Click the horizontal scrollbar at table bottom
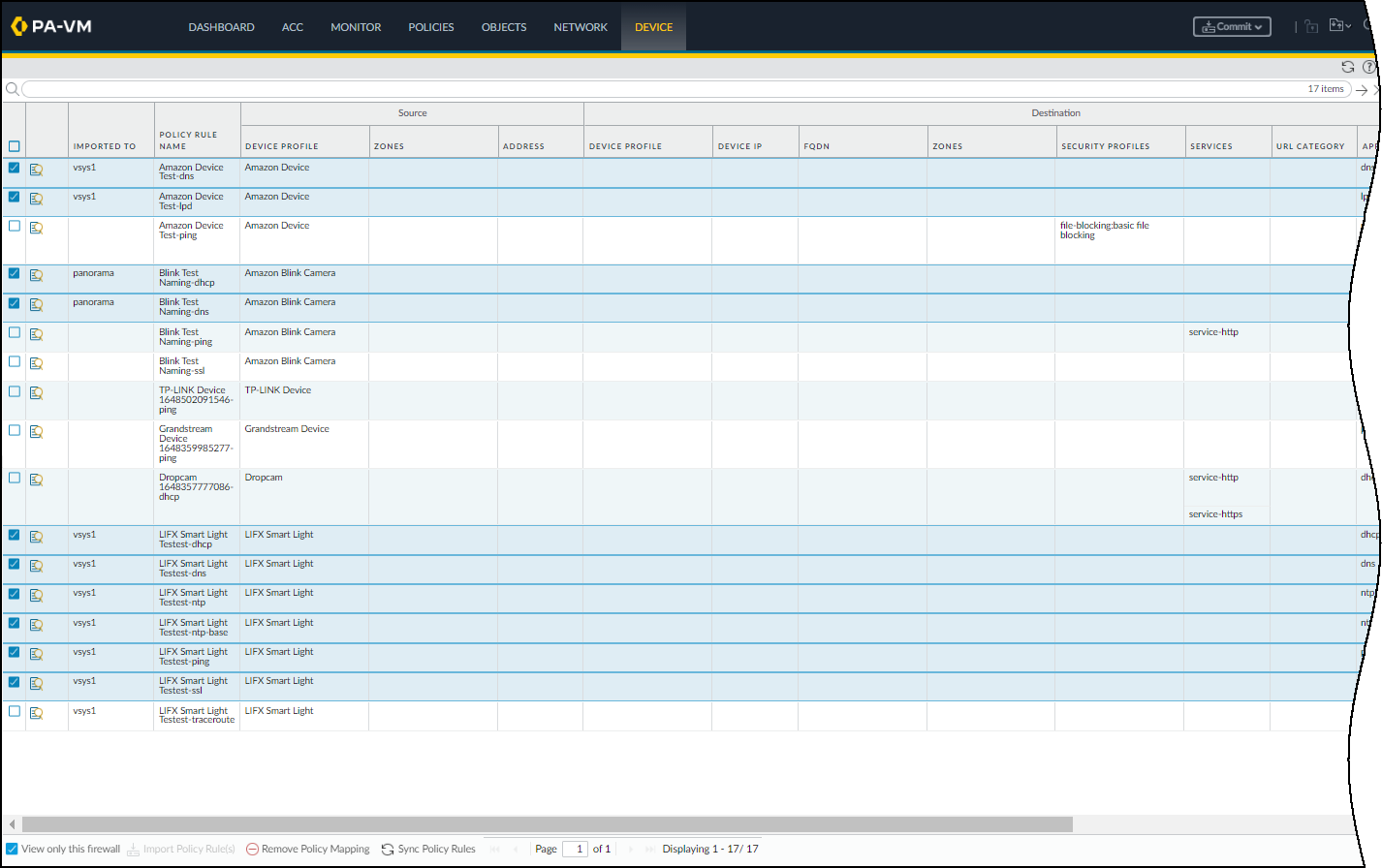 click(x=547, y=824)
